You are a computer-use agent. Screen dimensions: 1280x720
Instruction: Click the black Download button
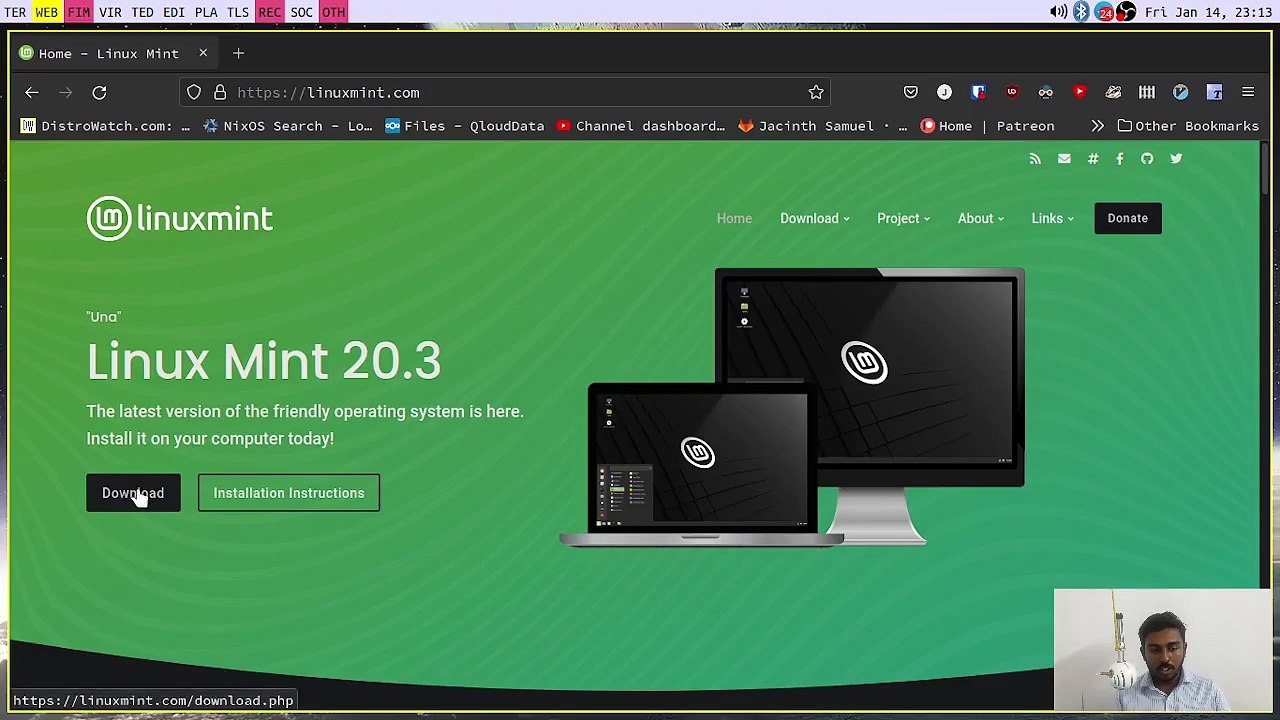133,493
